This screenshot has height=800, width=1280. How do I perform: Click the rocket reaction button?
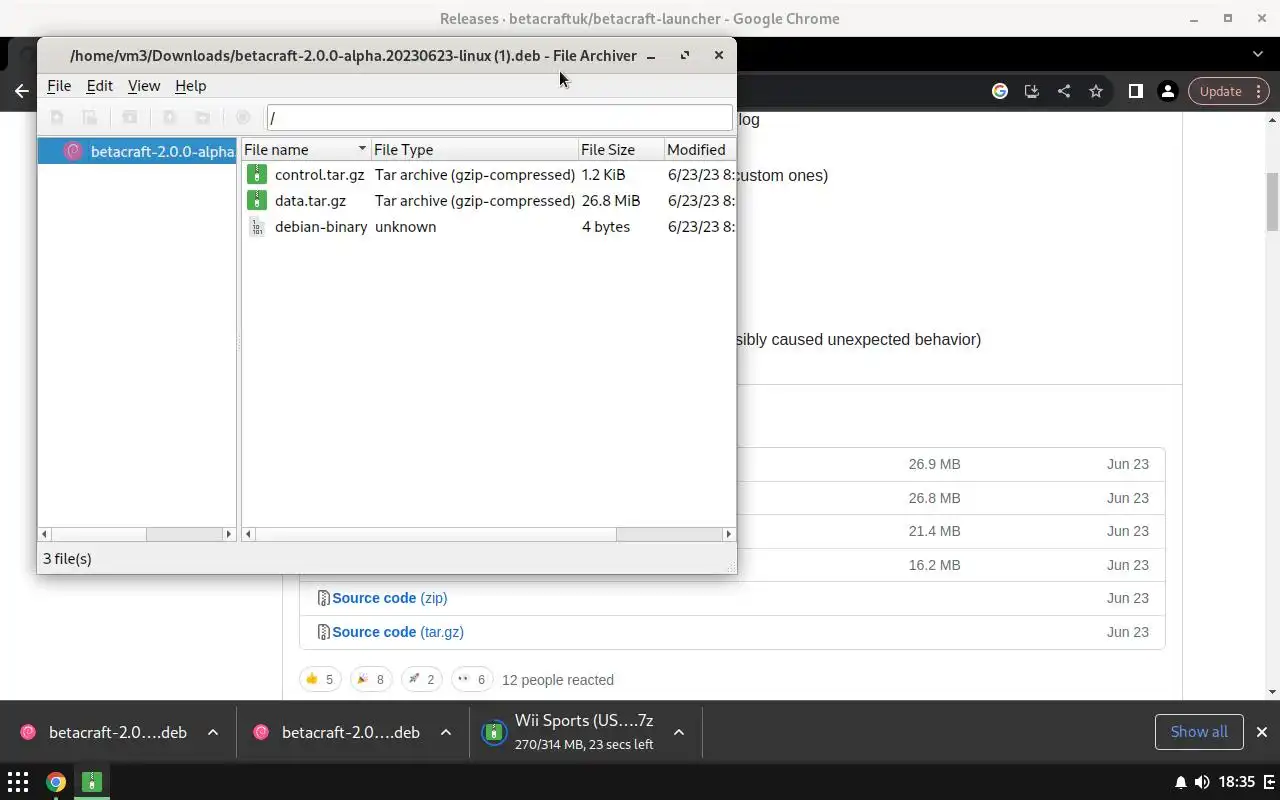coord(423,680)
